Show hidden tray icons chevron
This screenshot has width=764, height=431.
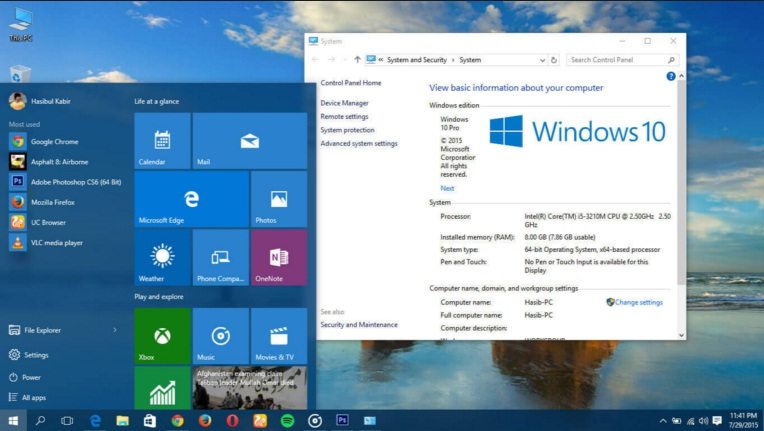(663, 421)
